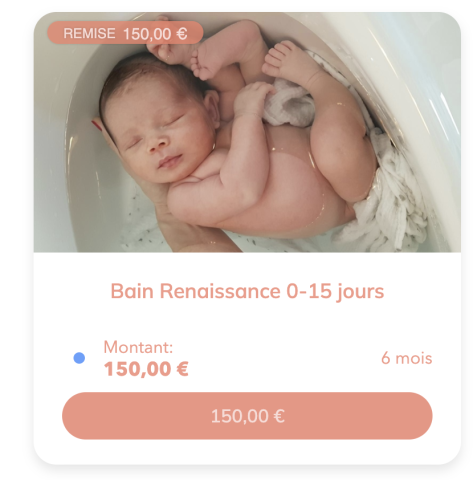The width and height of the screenshot is (473, 480).
Task: Click the 150,00 € value inside the badge
Action: coord(155,34)
